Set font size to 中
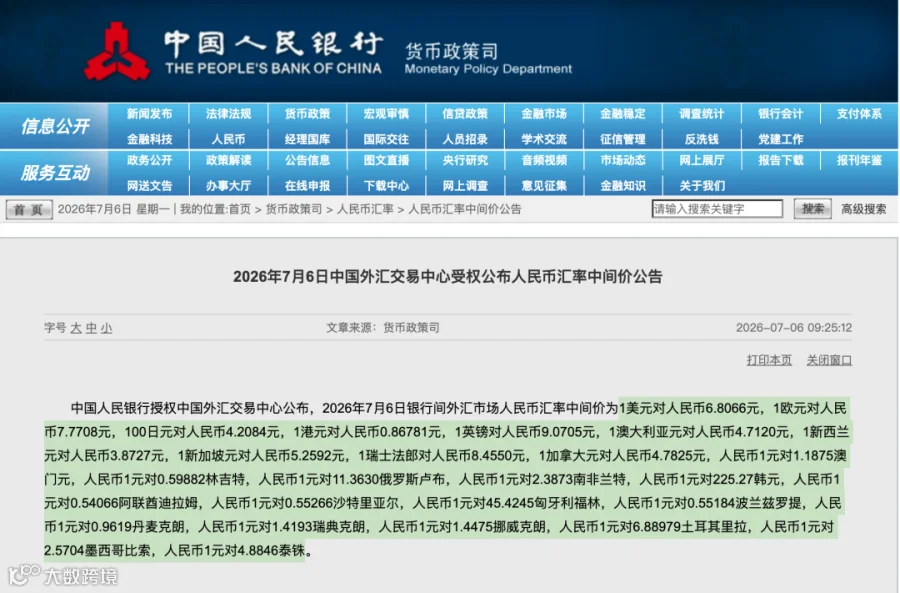The height and width of the screenshot is (593, 900). tap(91, 328)
